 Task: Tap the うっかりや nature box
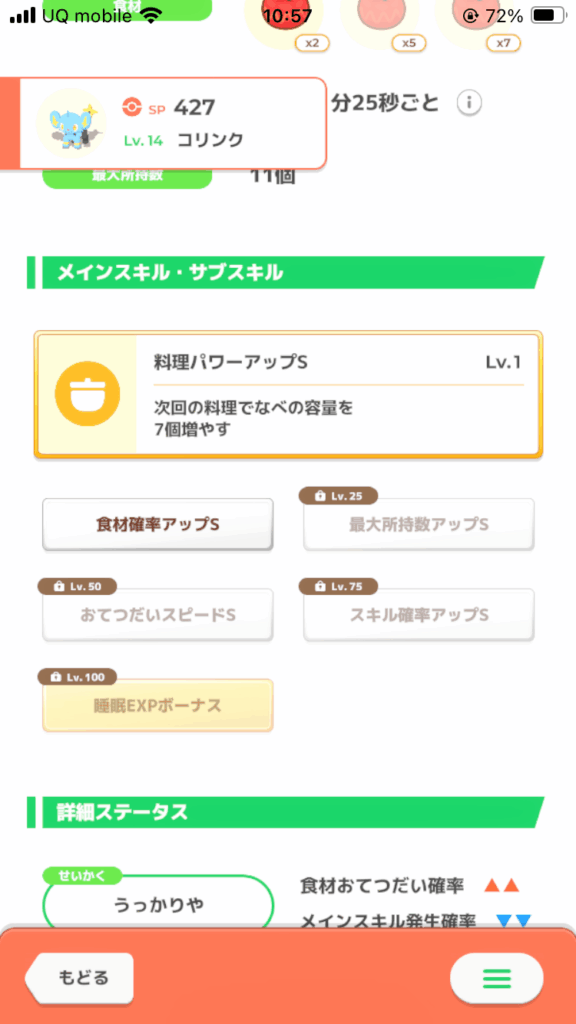click(158, 904)
